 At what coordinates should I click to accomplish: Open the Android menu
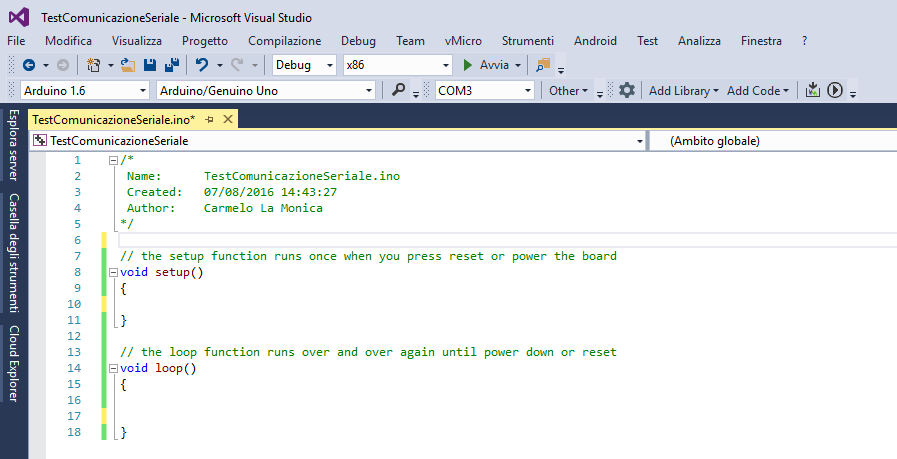595,41
